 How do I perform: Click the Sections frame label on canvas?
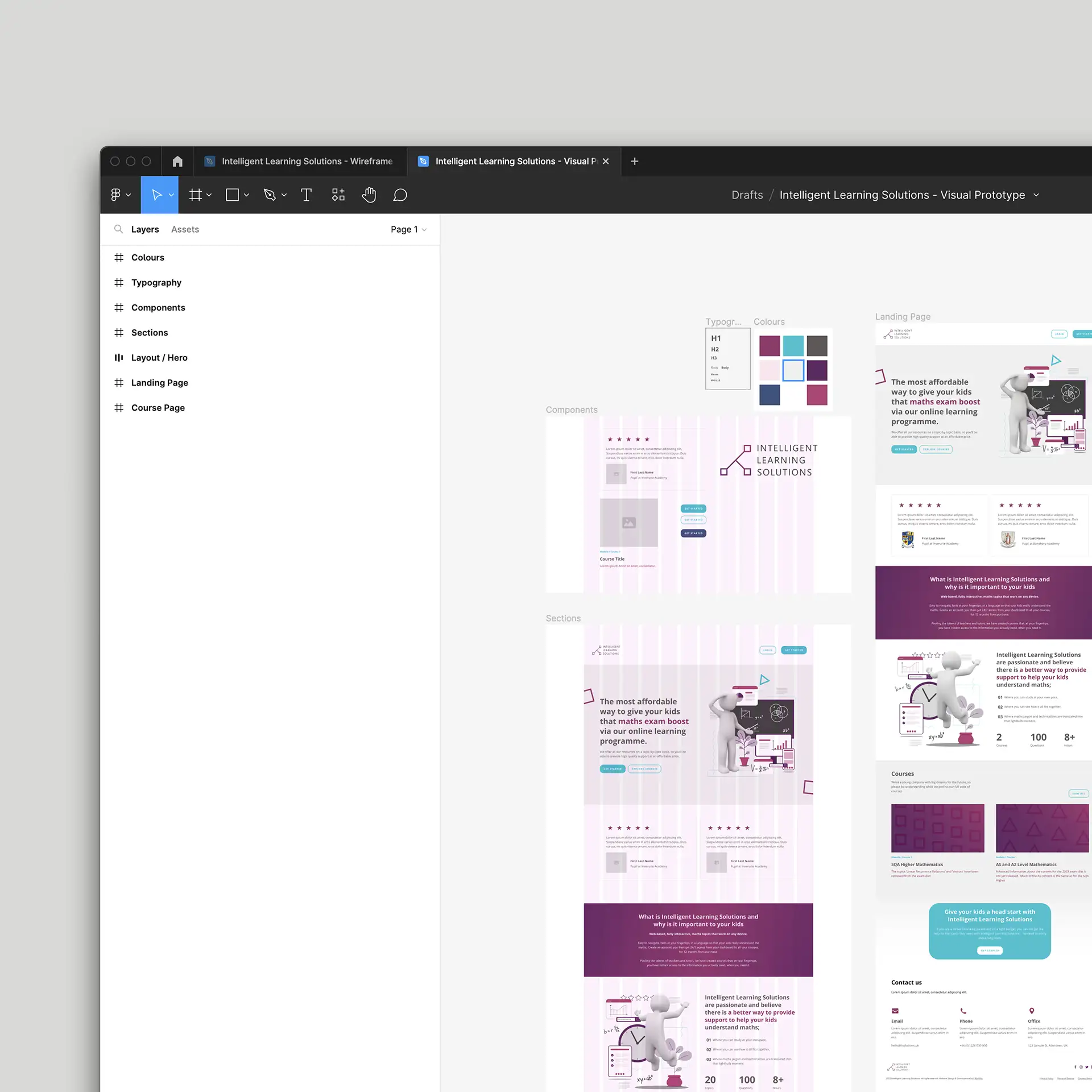[x=563, y=618]
